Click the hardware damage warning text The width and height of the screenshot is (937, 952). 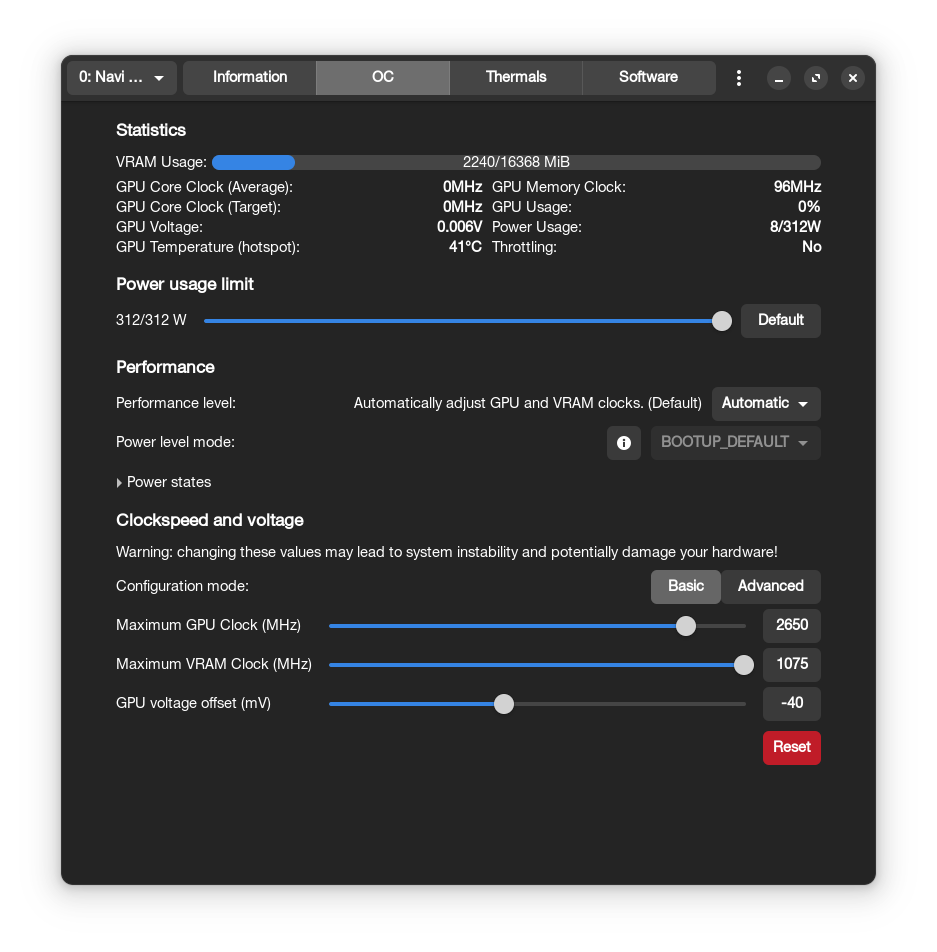(446, 552)
